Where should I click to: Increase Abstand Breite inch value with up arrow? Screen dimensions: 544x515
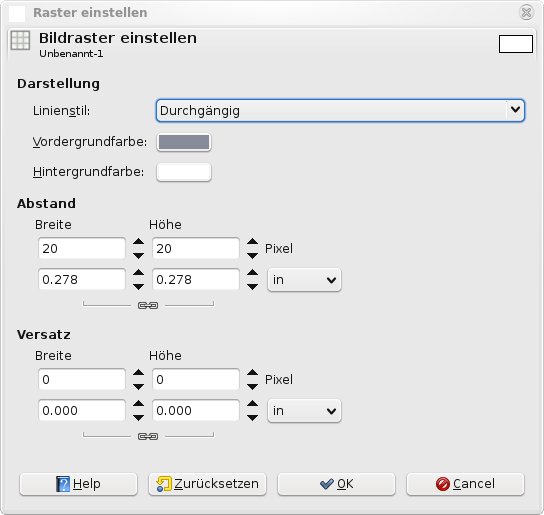click(x=138, y=272)
